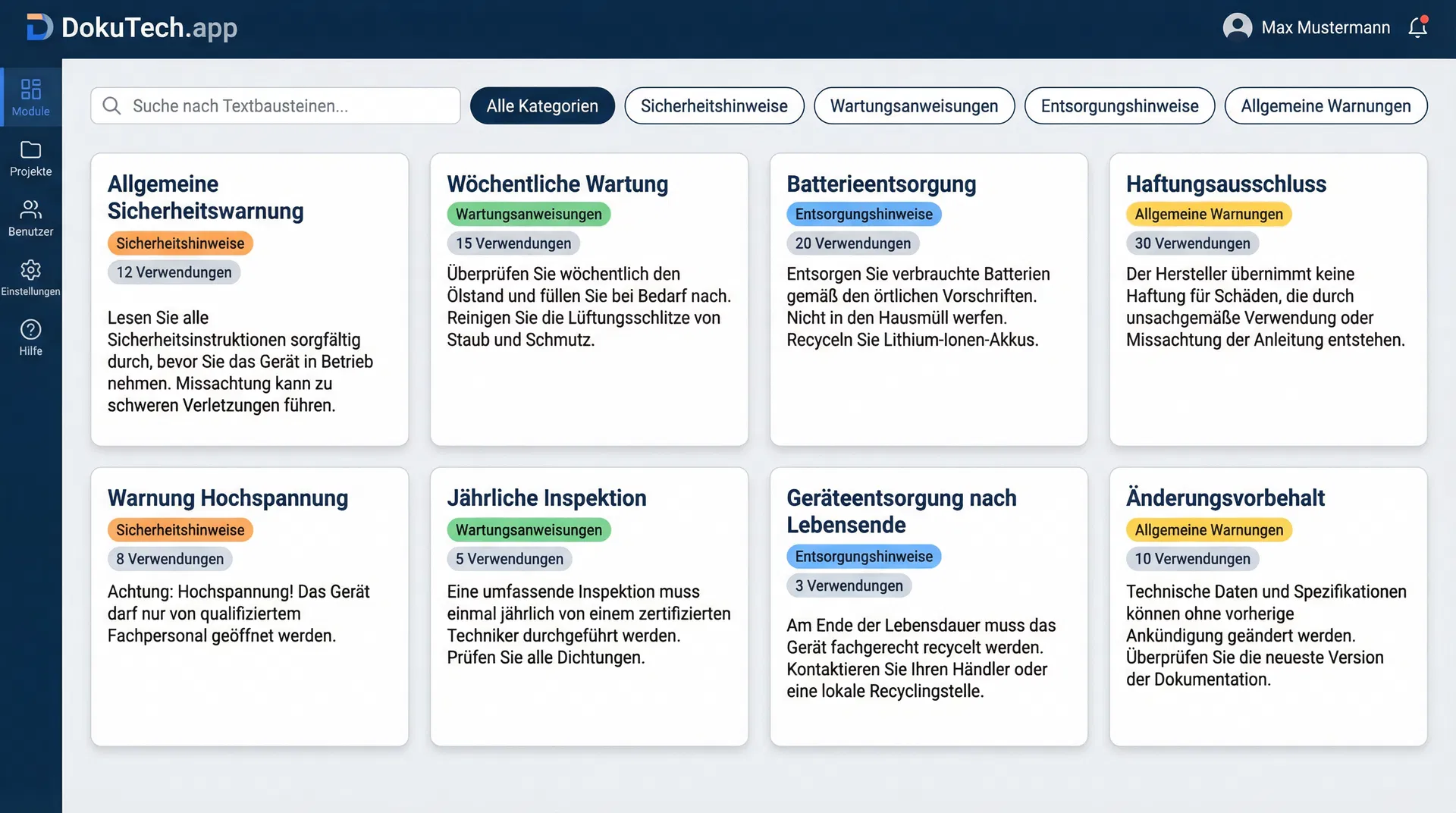Screen dimensions: 1456x813
Task: Open the notification bell
Action: pos(1417,27)
